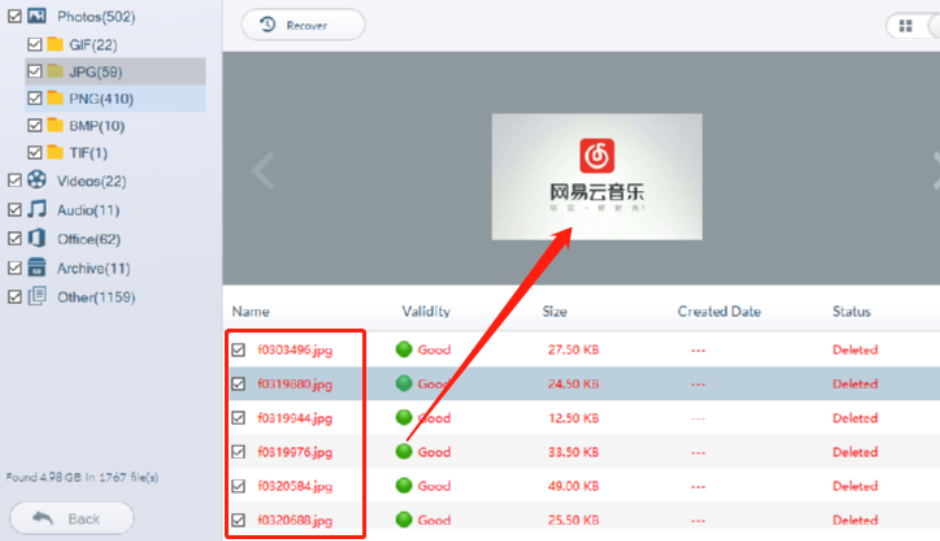Click the Archive box icon
Viewport: 940px width, 541px height.
(37, 267)
